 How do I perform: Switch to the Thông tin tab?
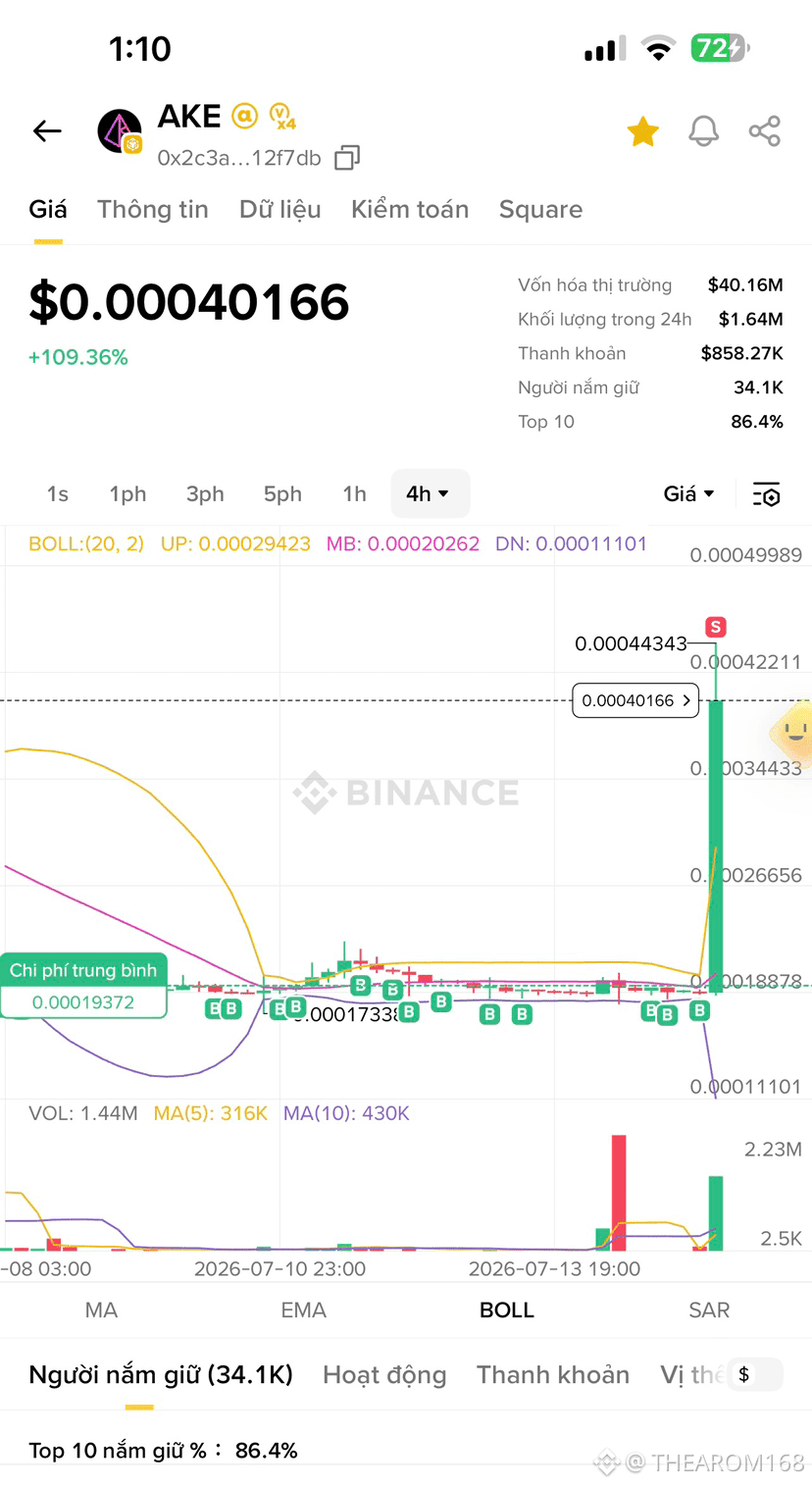(153, 210)
